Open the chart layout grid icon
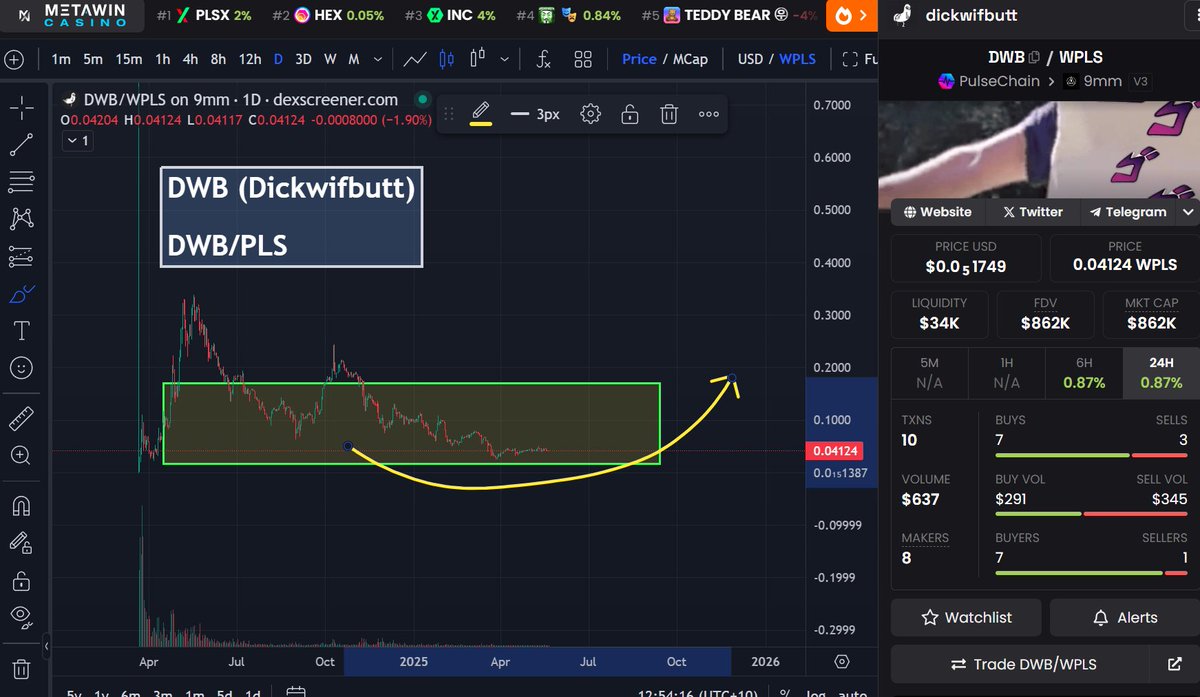1200x697 pixels. (x=583, y=59)
